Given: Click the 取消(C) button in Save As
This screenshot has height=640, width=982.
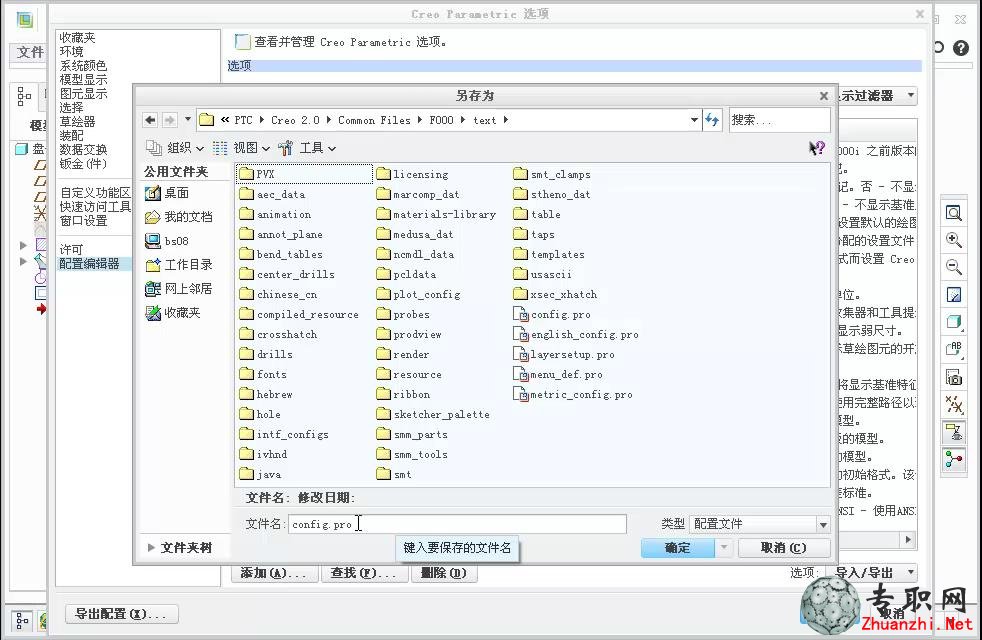Looking at the screenshot, I should pos(784,547).
